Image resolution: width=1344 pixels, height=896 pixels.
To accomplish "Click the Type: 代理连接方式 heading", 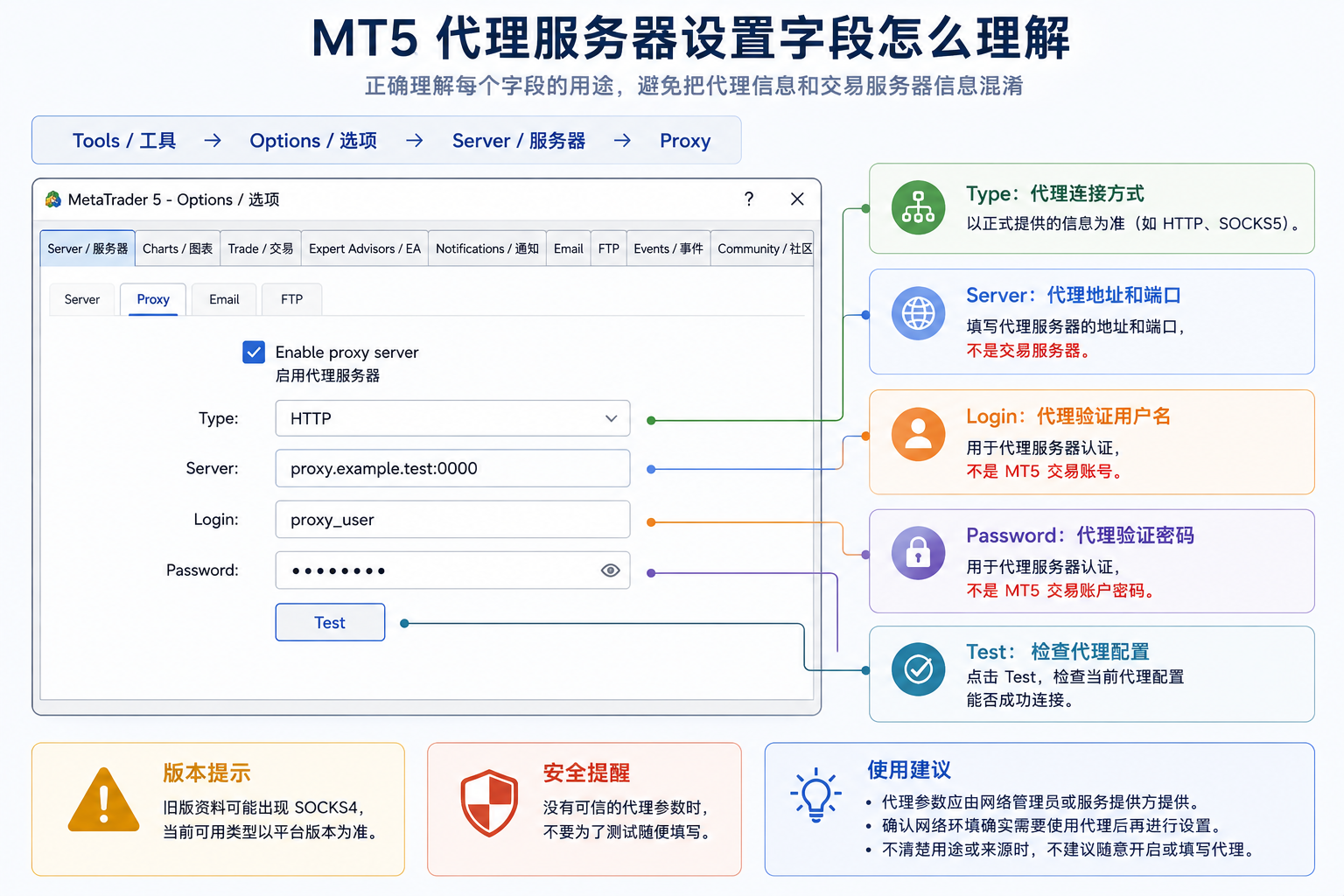I will pyautogui.click(x=1055, y=193).
